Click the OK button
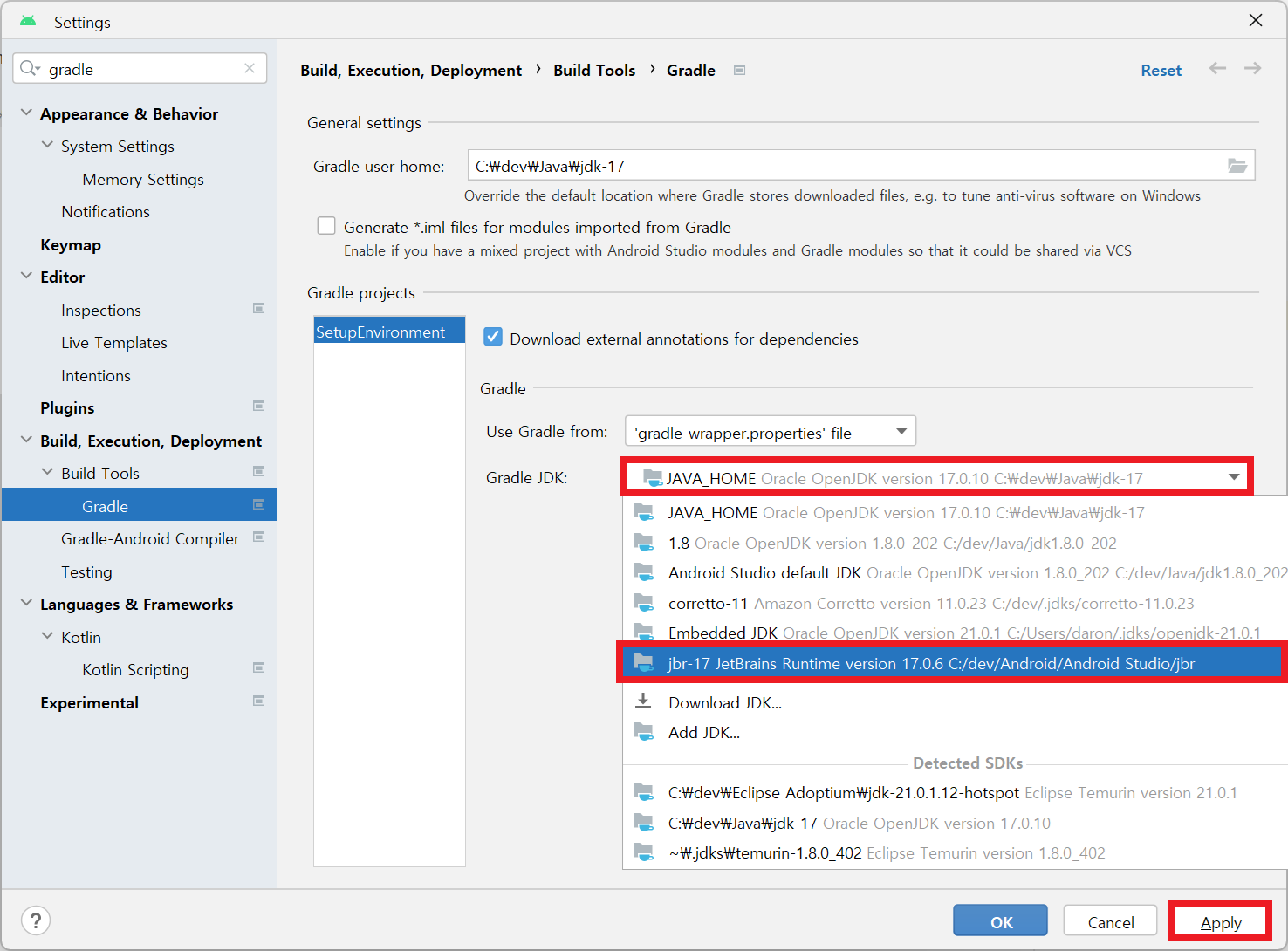 (x=1000, y=921)
